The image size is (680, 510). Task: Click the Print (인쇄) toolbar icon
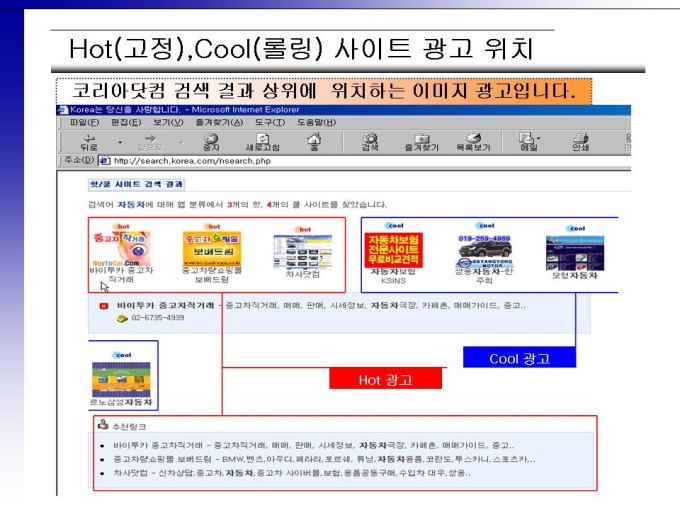(580, 142)
